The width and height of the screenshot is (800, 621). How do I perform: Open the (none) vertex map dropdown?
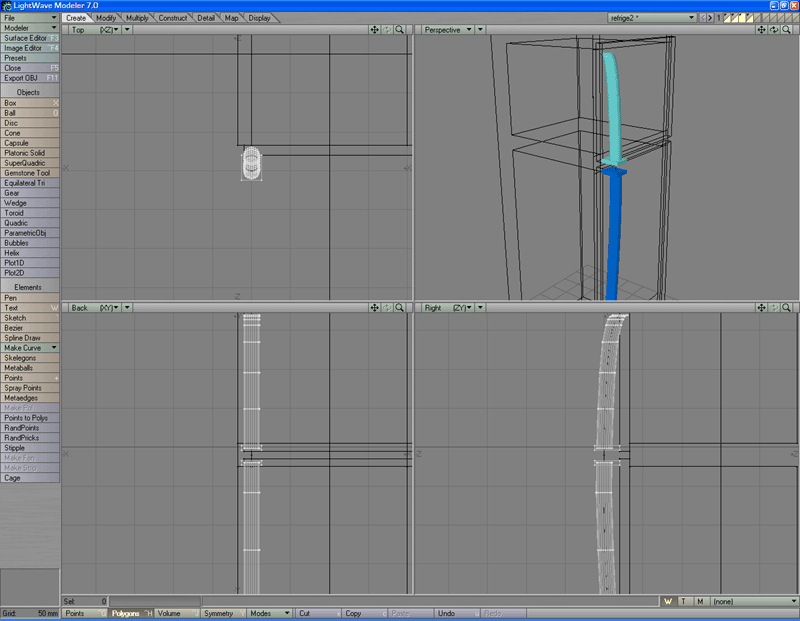pos(755,602)
